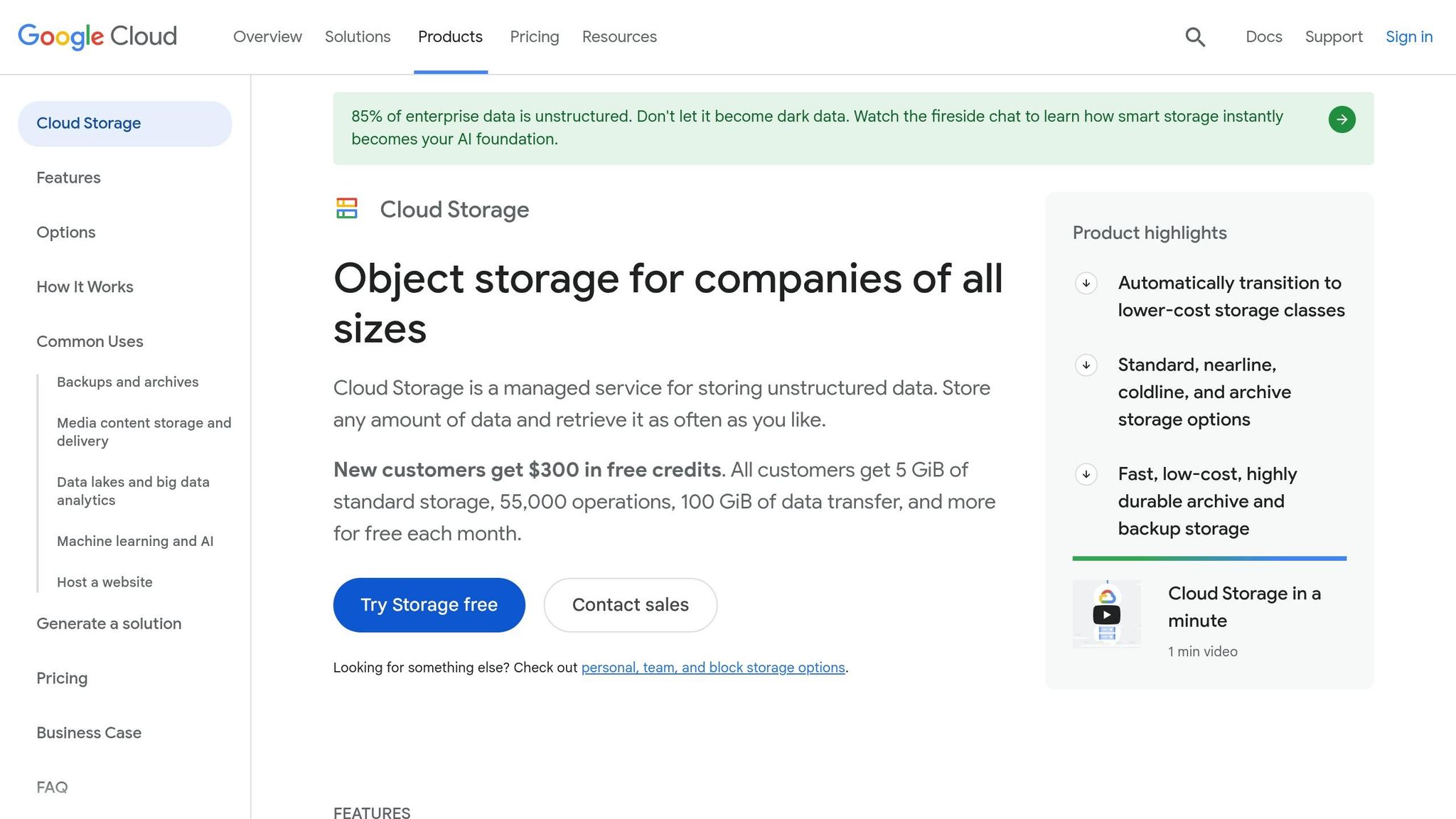This screenshot has width=1456, height=819.
Task: Click the search magnifier icon
Action: [x=1195, y=37]
